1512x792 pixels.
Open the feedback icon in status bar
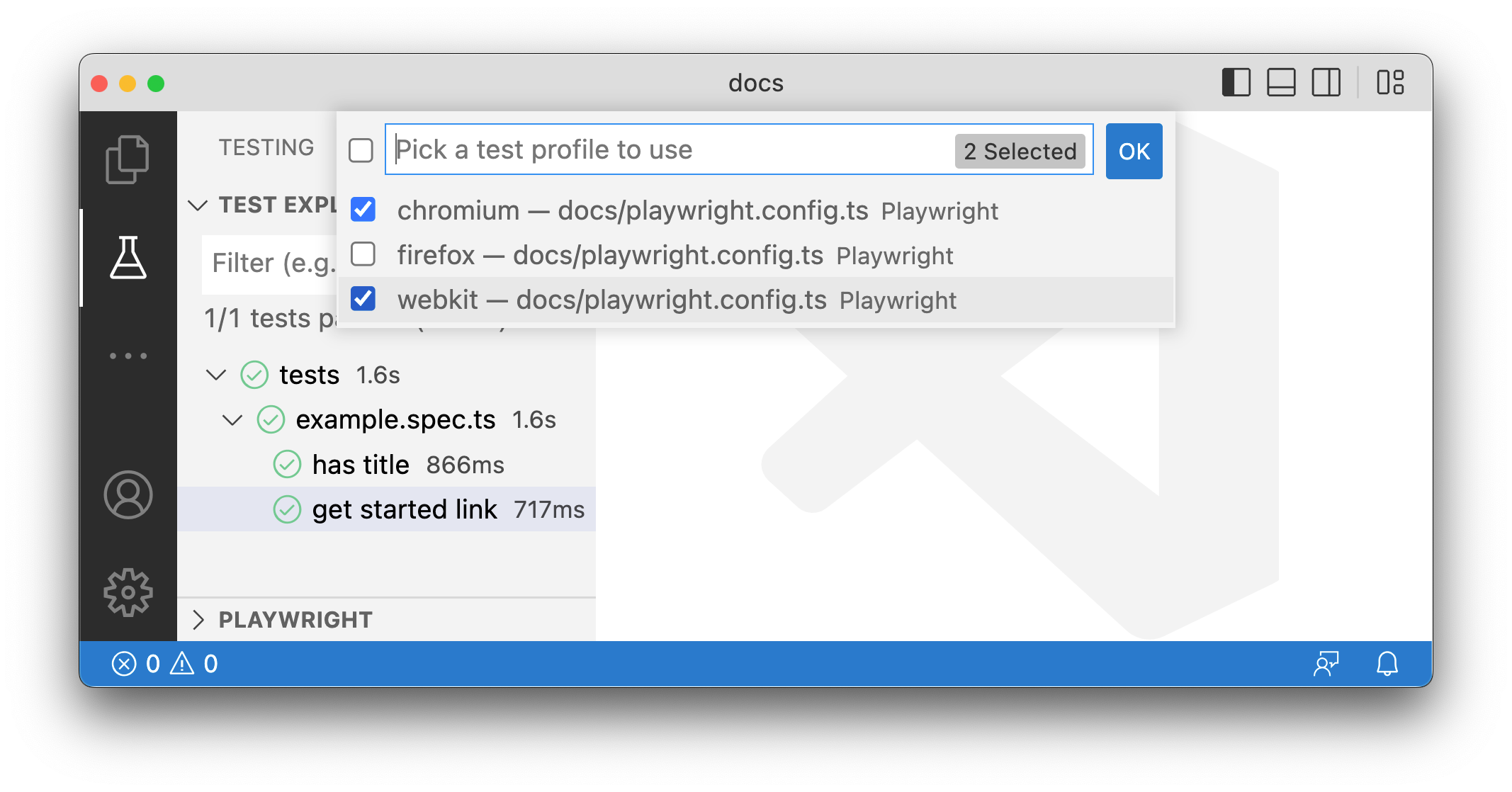click(1326, 664)
